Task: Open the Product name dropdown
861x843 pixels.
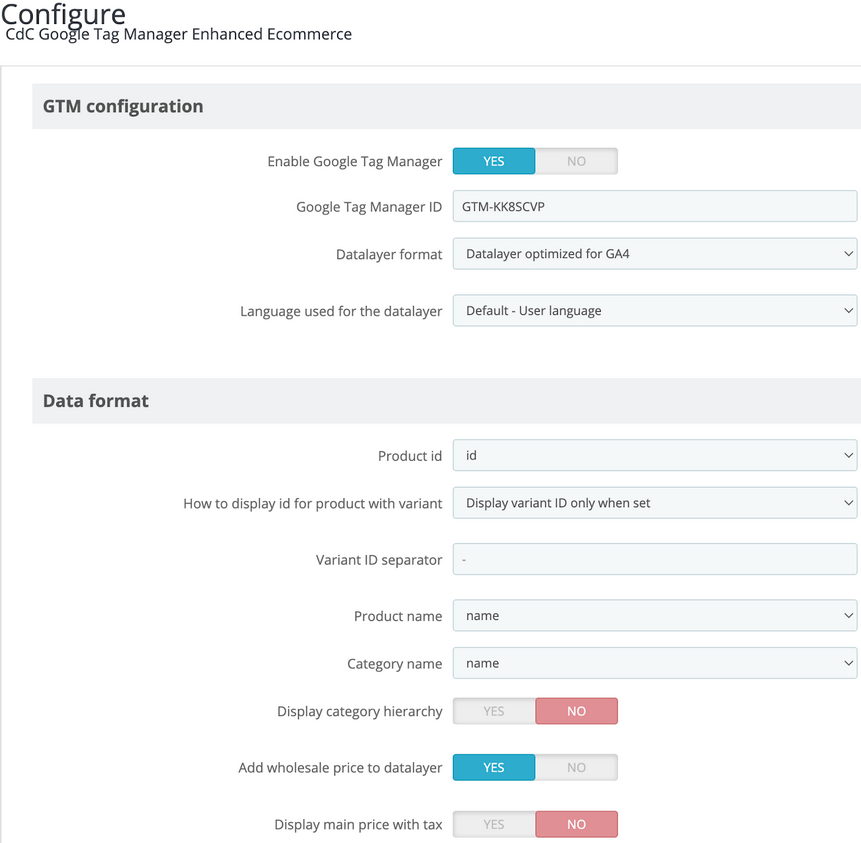Action: tap(654, 616)
